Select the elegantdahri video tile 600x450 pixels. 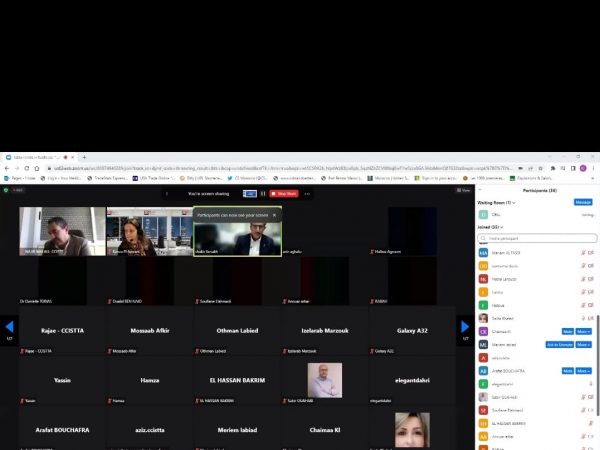tap(412, 380)
